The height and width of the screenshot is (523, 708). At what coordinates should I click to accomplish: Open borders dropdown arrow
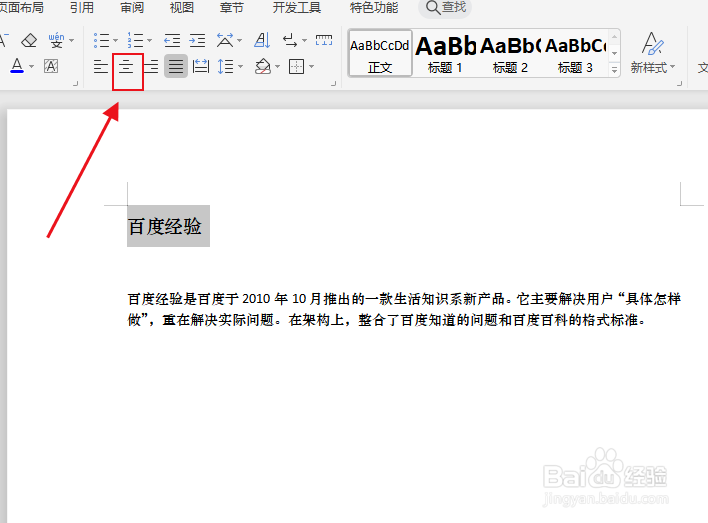[312, 67]
